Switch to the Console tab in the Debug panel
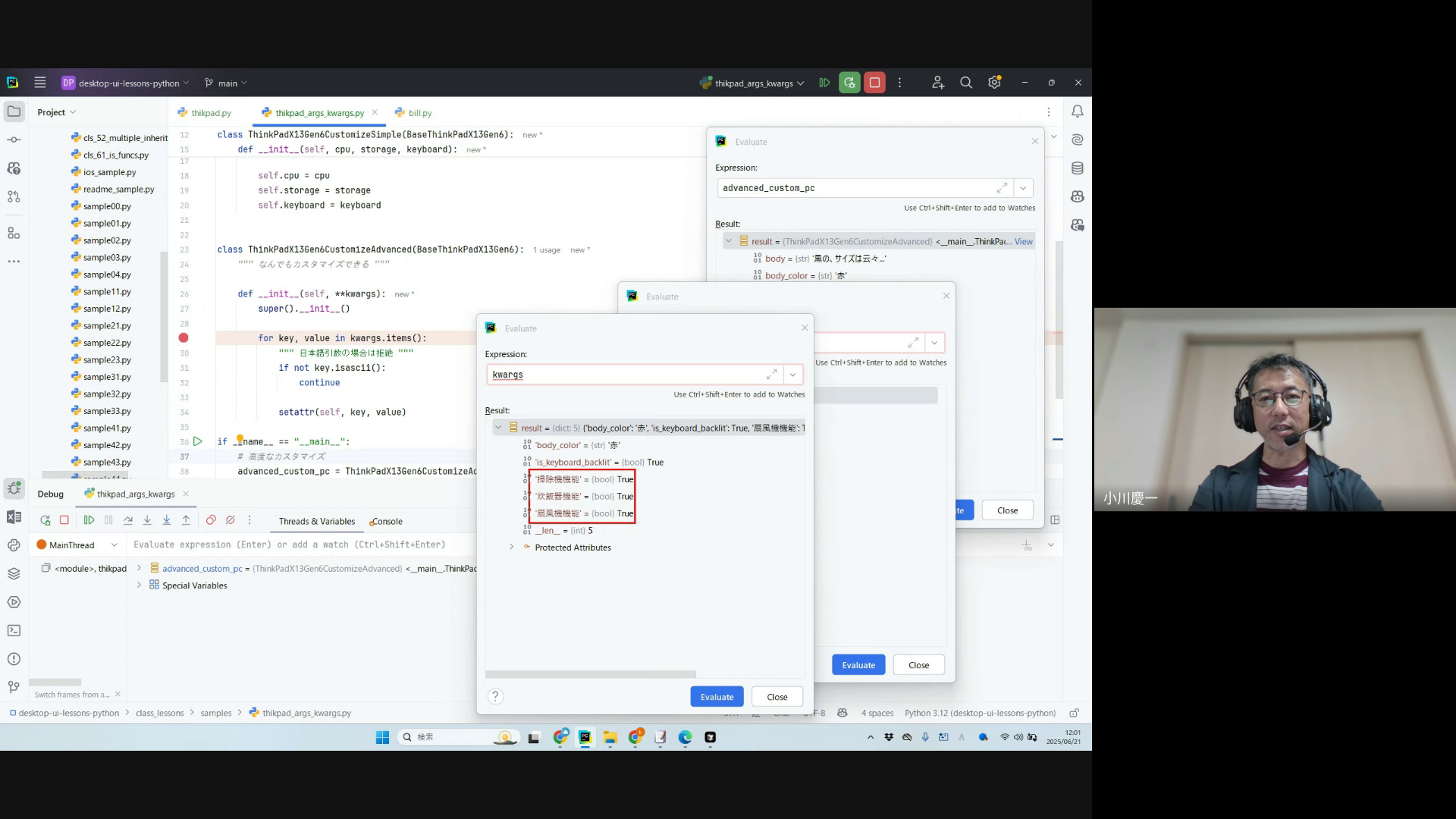This screenshot has width=1456, height=819. pos(387,522)
